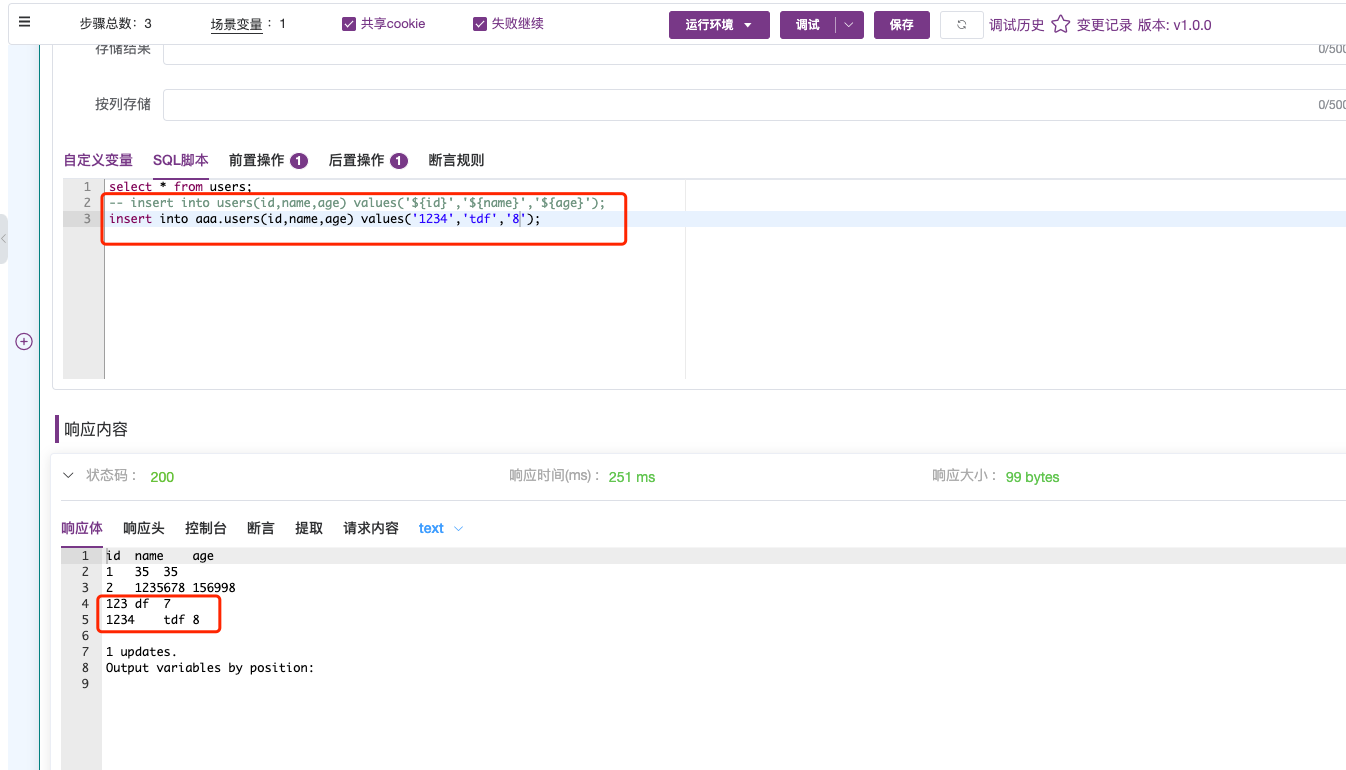Switch to the 自定义变量 tab
Viewport: 1346px width, 770px height.
98,160
